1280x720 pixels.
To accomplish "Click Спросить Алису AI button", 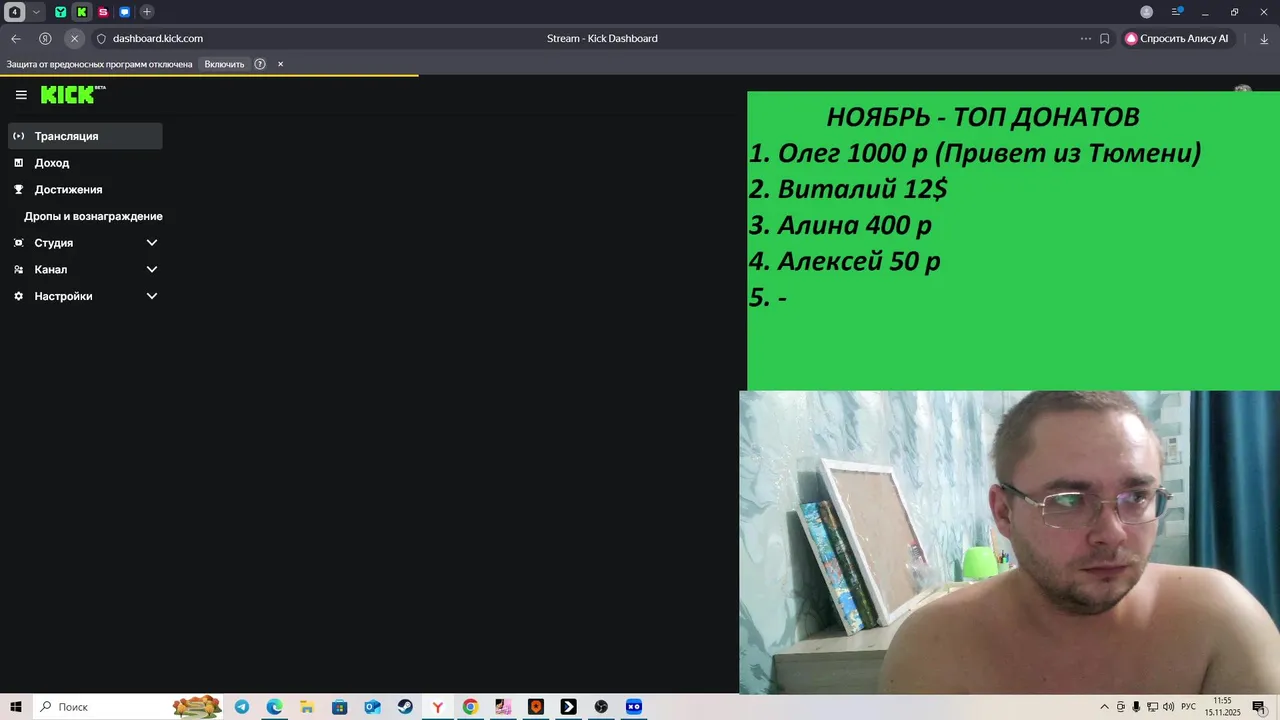I will [1178, 39].
